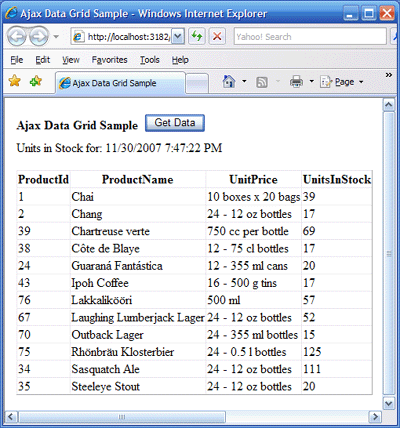Select the Steeleye Stout cell
The width and height of the screenshot is (400, 428).
[137, 387]
